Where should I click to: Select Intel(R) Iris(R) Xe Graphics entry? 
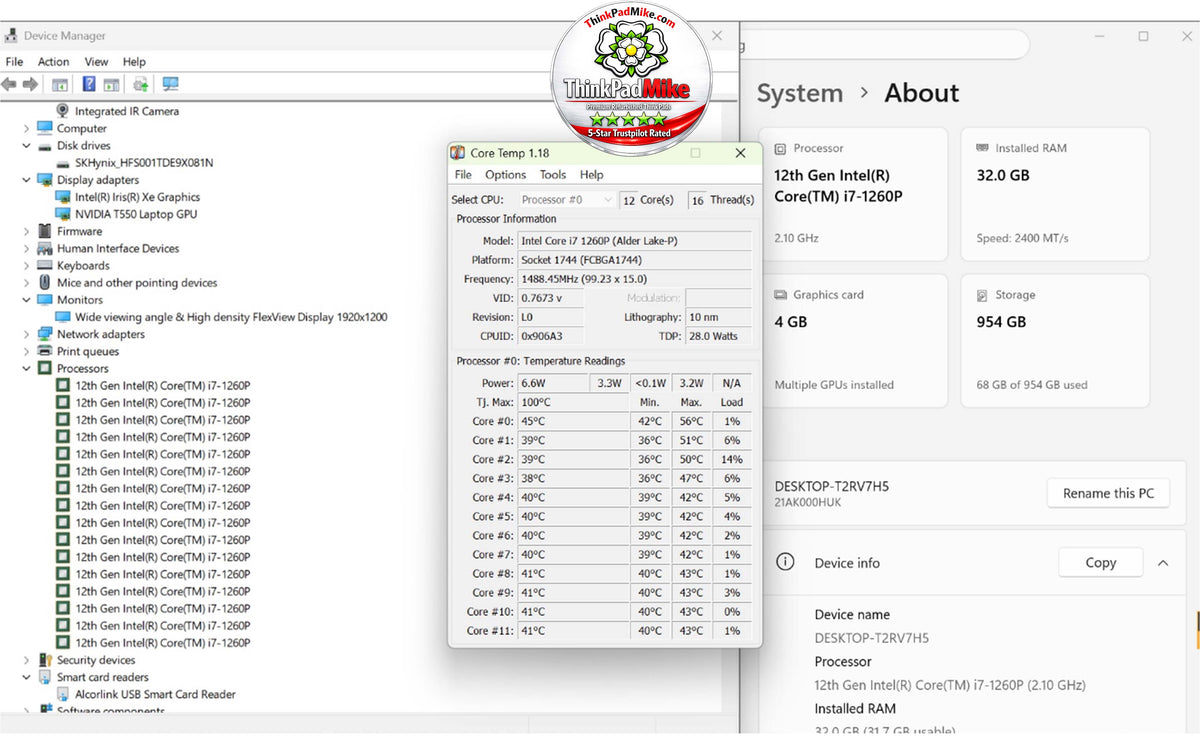137,197
